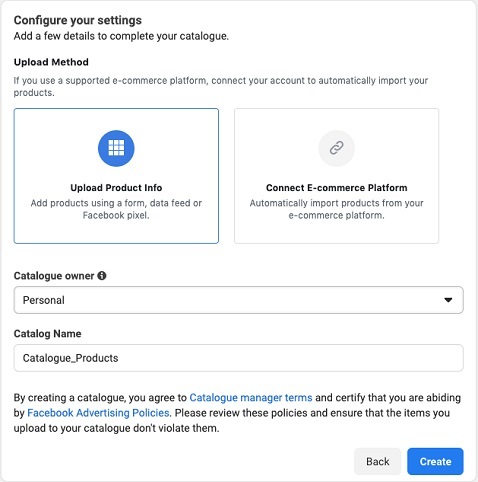Click the Upload Method heading

[51, 62]
